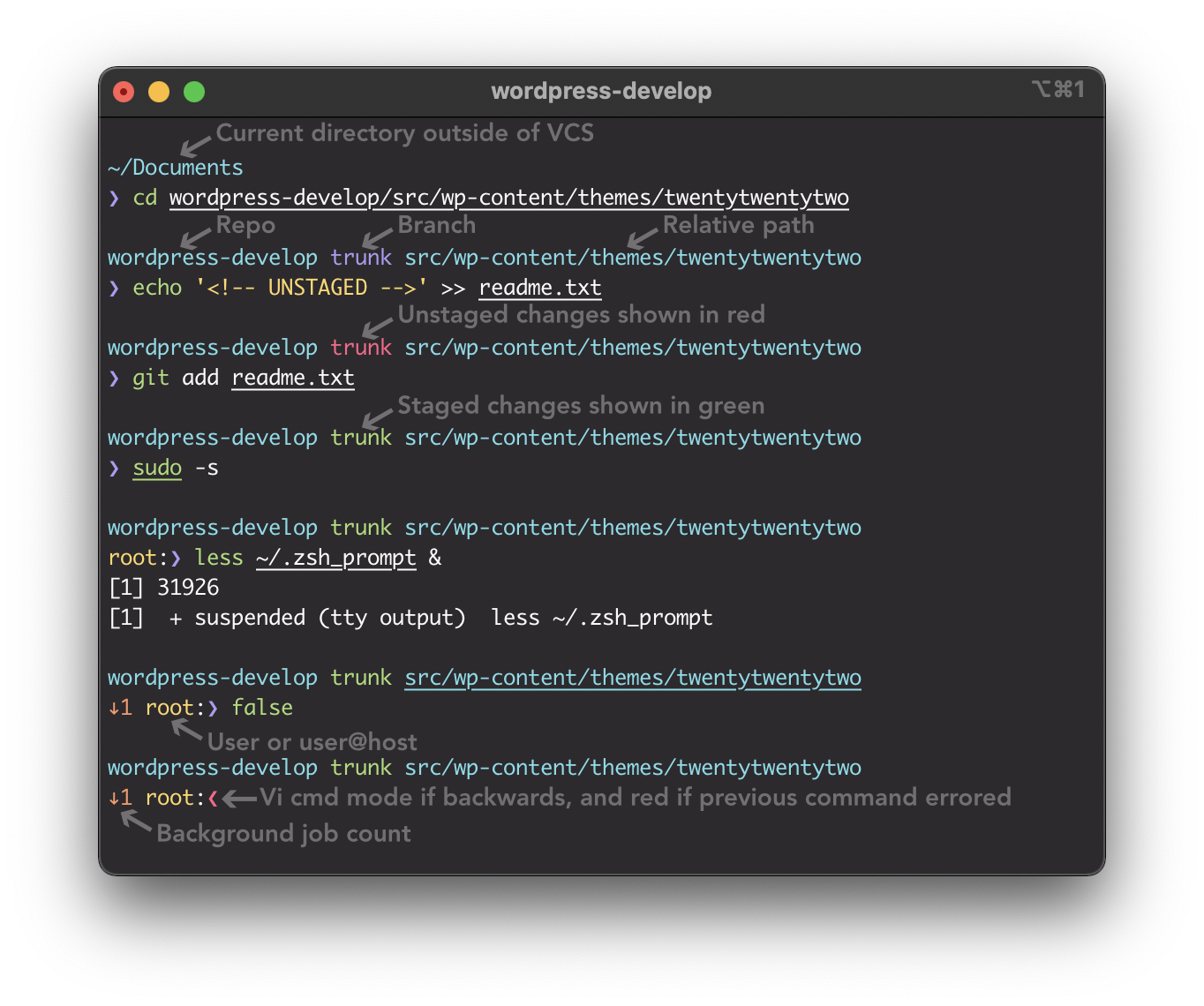Click the ⌥⌘1 shortcut indicator in title bar
This screenshot has width=1204, height=1006.
pyautogui.click(x=1057, y=89)
